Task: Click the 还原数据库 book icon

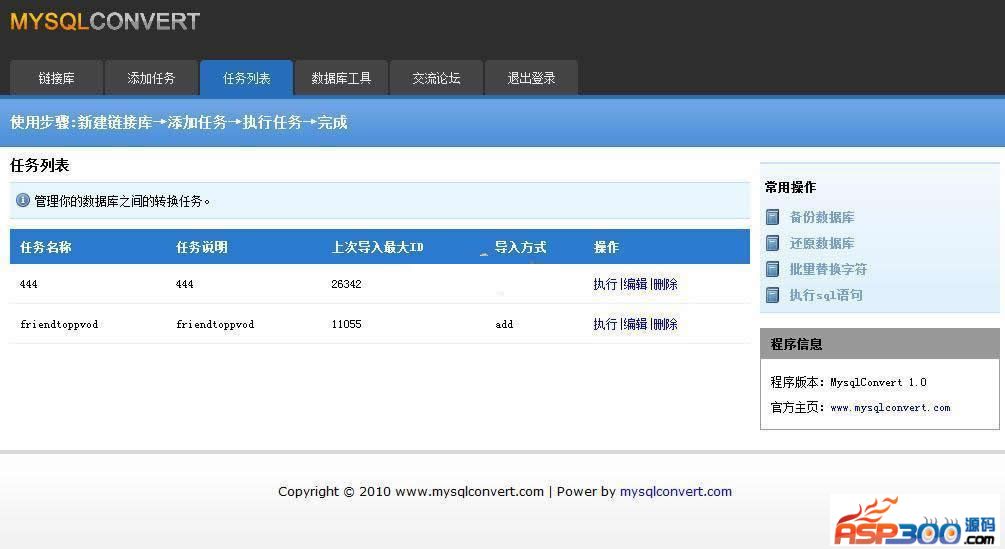Action: tap(773, 243)
